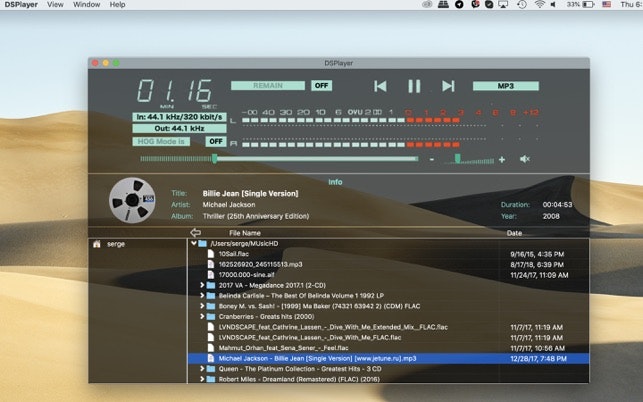Click the Info section heading

coord(335,182)
